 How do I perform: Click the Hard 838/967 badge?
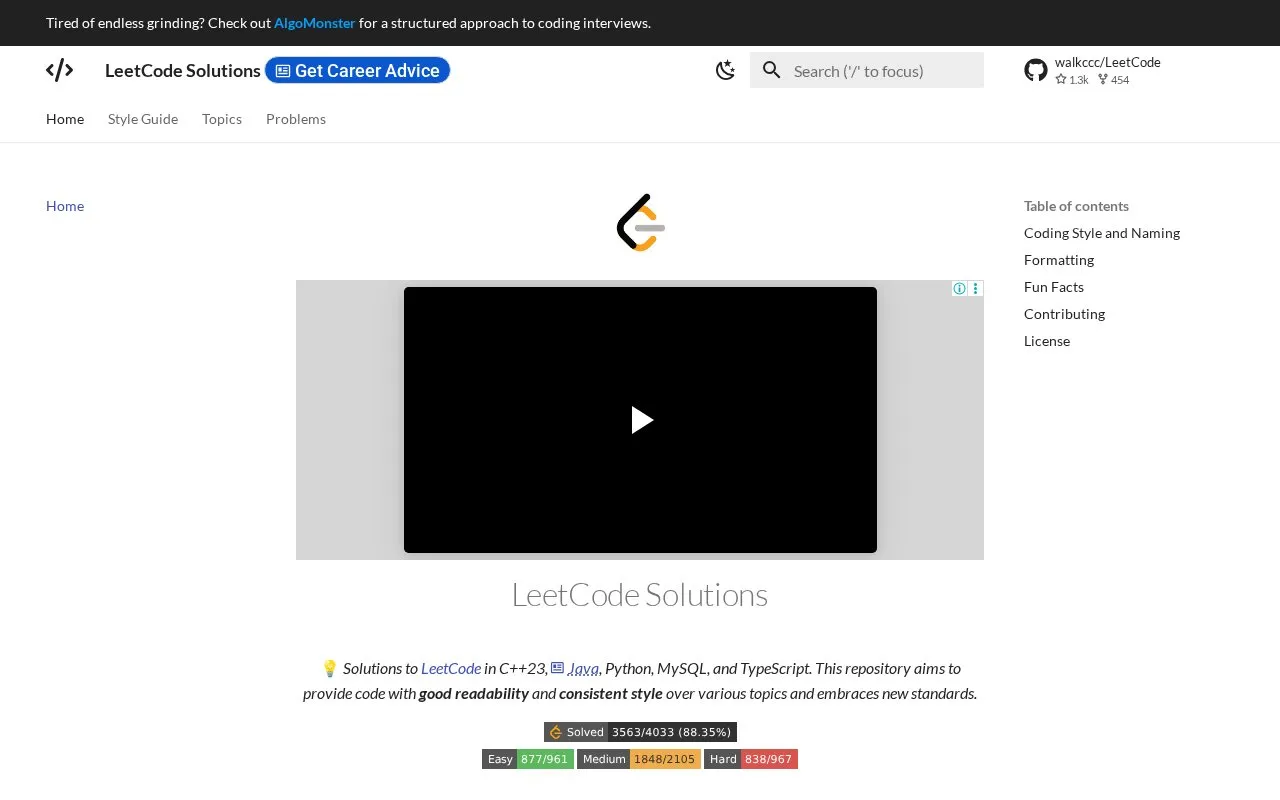(x=751, y=759)
